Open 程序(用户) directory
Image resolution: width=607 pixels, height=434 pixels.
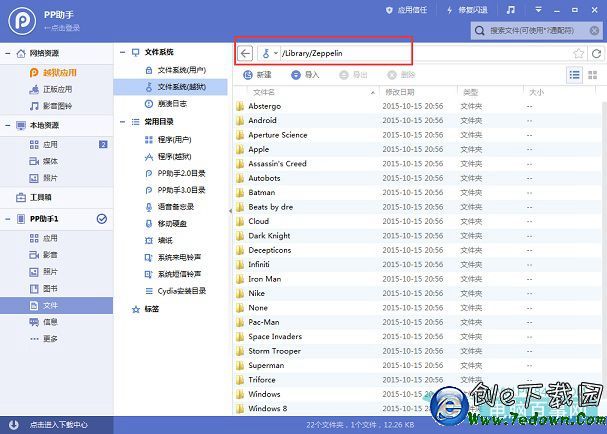click(168, 140)
